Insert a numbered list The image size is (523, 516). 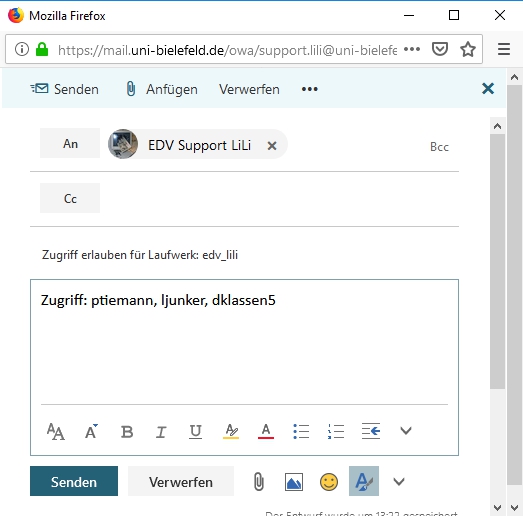336,431
